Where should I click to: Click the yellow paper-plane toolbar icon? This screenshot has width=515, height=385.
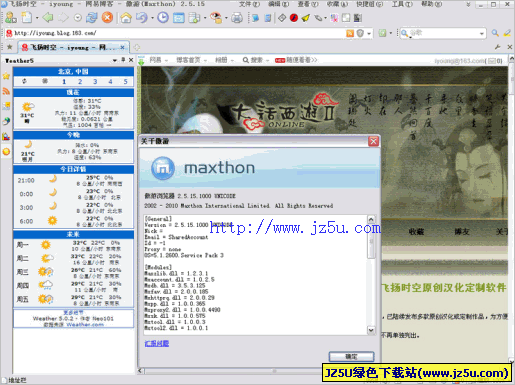click(x=306, y=18)
